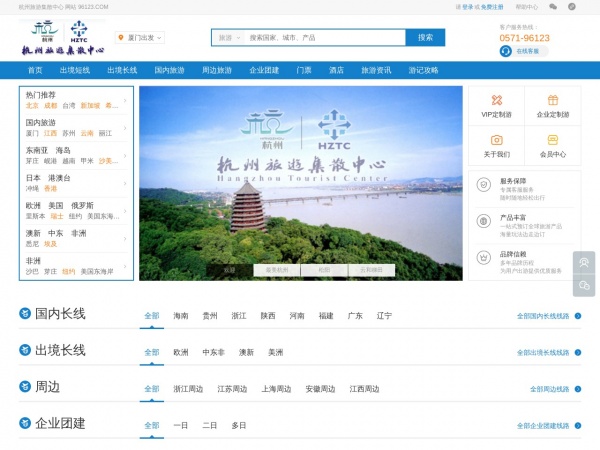Expand the 欧洲 美国 俄罗斯 category arrow
Screen dimensions: 600x450
(125, 211)
